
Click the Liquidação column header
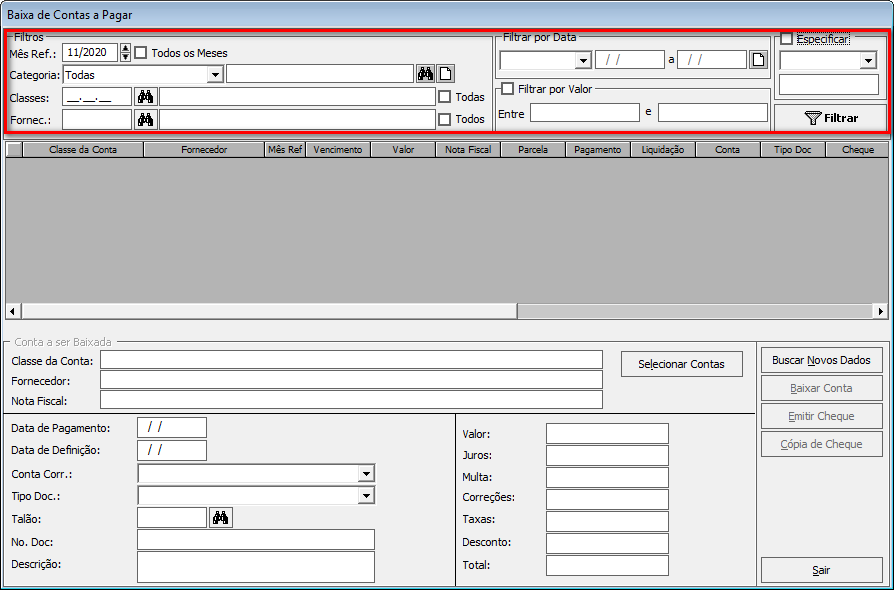663,150
